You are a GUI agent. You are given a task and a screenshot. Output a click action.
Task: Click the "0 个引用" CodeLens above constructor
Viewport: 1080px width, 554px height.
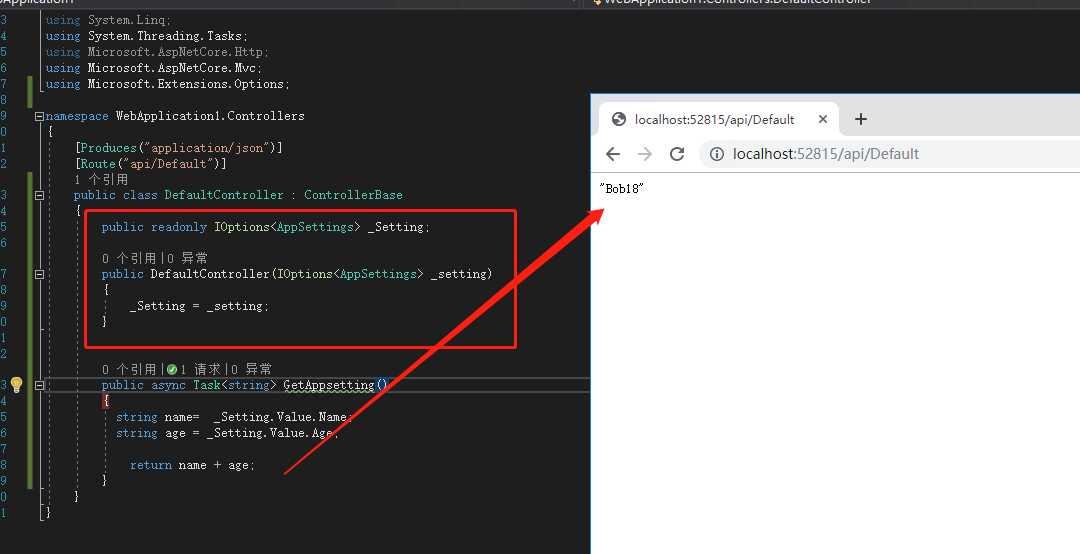(x=129, y=258)
